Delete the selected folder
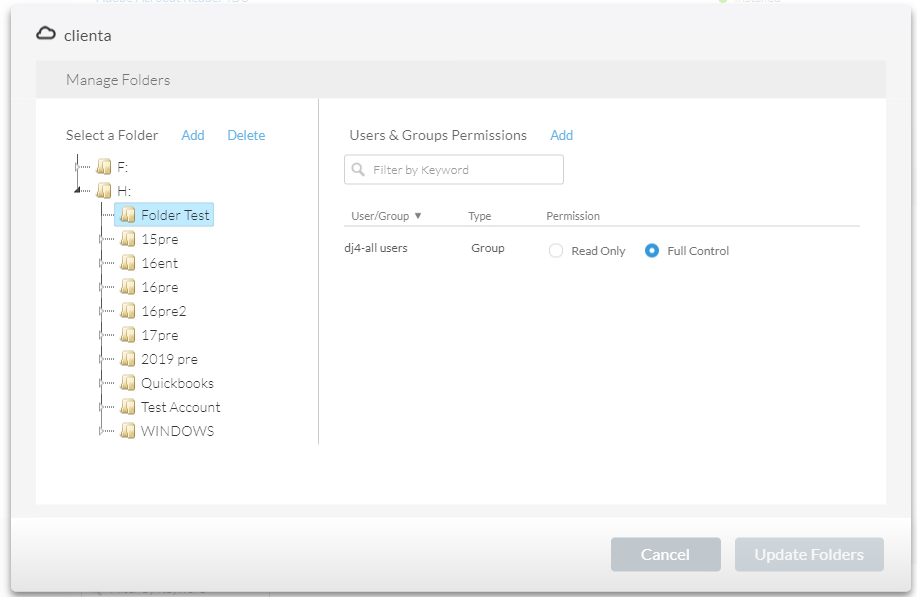Viewport: 917px width, 597px height. tap(246, 136)
